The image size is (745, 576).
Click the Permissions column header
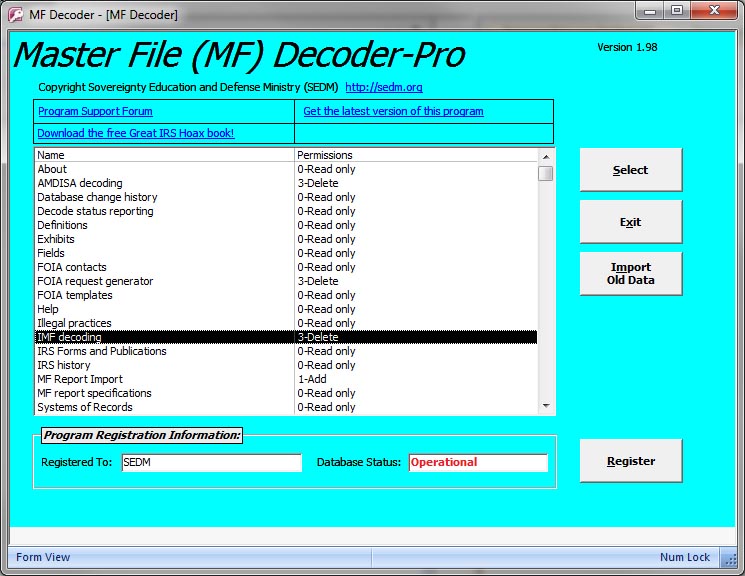[x=416, y=155]
